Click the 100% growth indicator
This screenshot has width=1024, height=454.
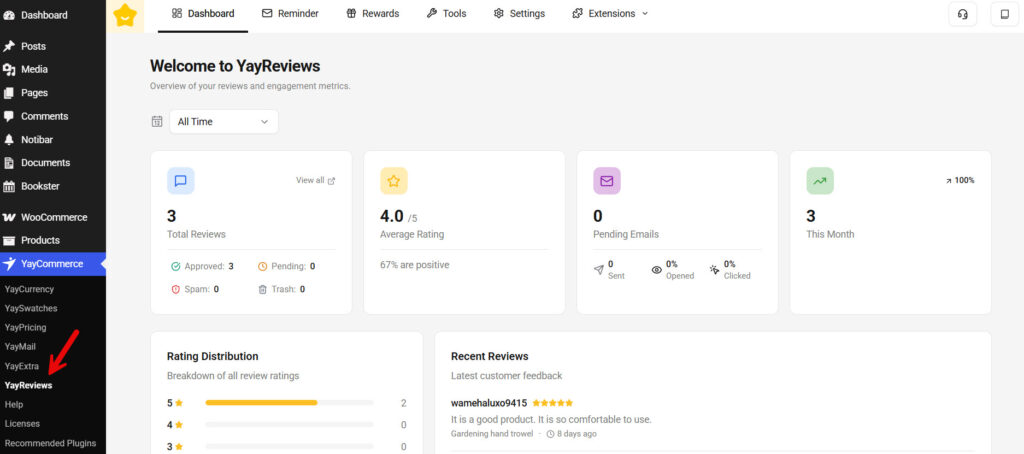coord(960,180)
